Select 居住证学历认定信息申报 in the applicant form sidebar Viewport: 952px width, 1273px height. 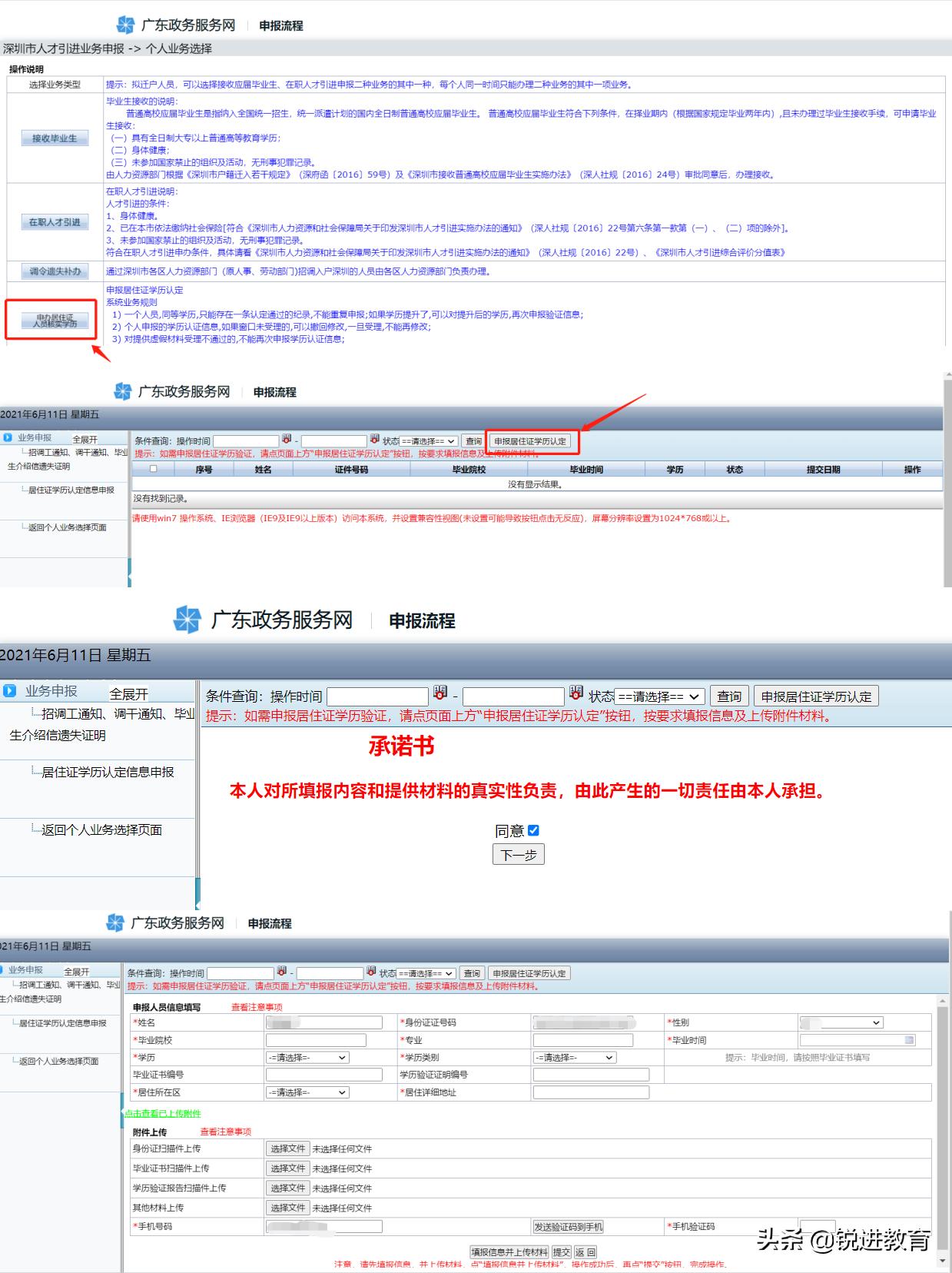click(62, 1023)
